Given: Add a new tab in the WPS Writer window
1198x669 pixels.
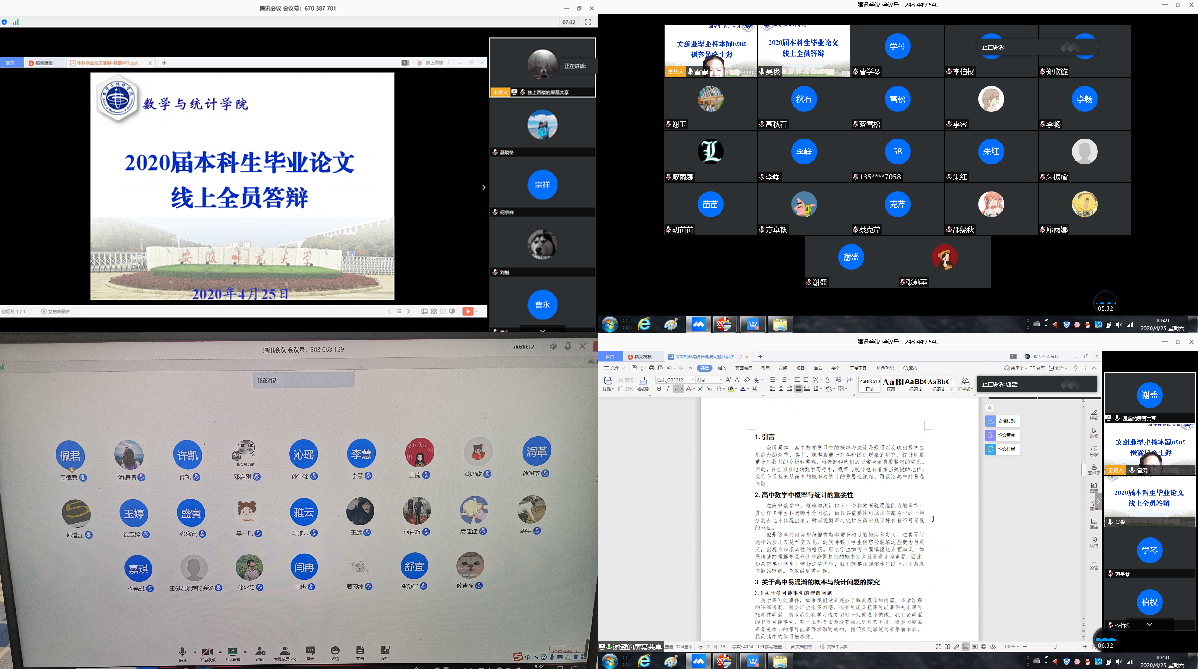Looking at the screenshot, I should click(x=759, y=357).
